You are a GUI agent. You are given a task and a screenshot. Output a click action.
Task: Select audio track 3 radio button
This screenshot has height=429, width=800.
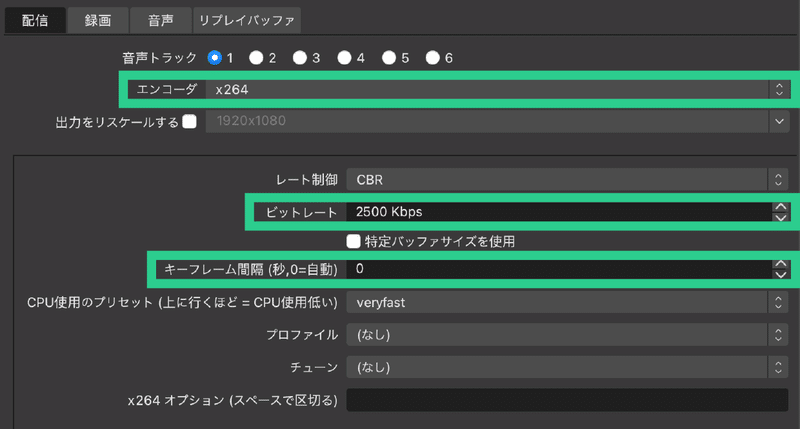(x=300, y=58)
